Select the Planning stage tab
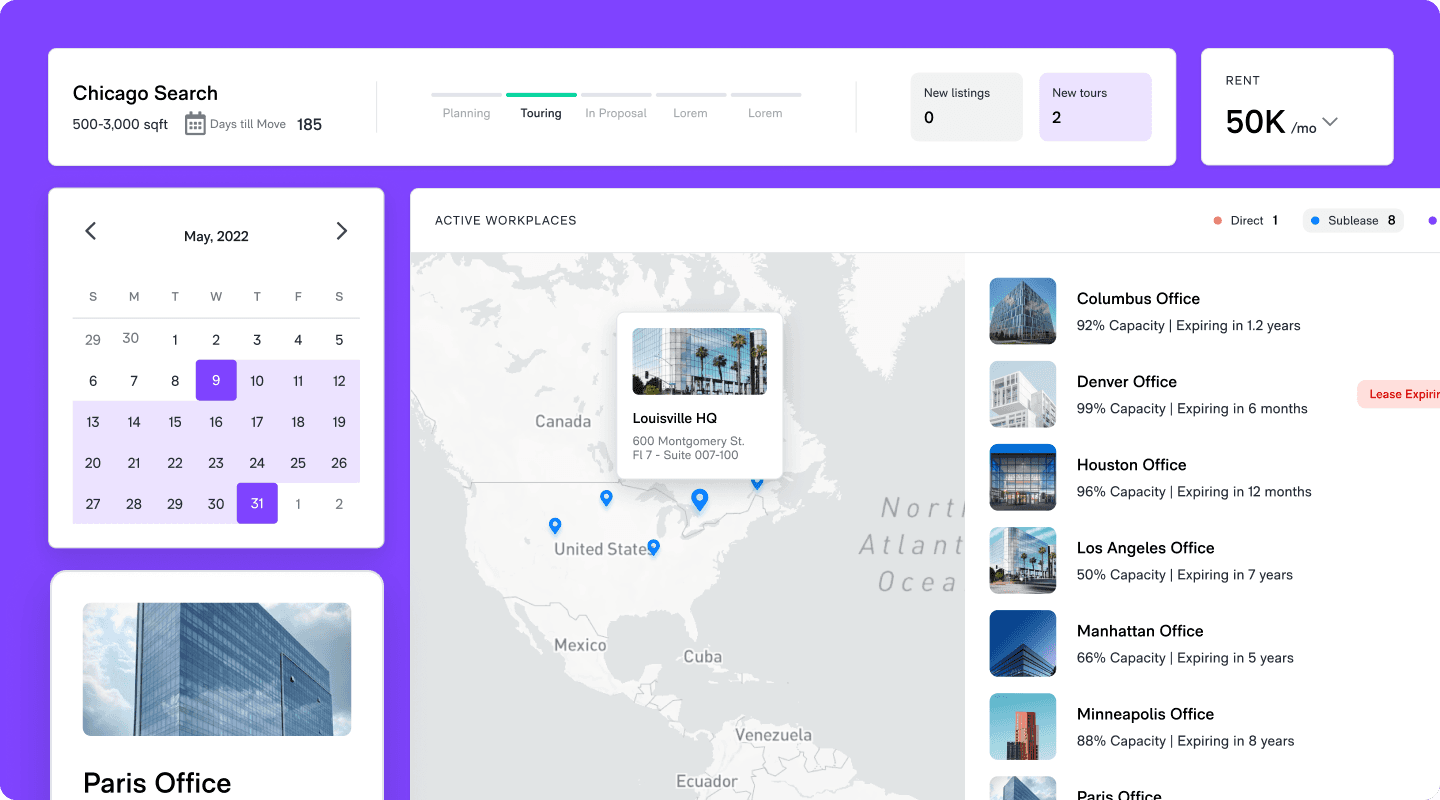 click(467, 106)
